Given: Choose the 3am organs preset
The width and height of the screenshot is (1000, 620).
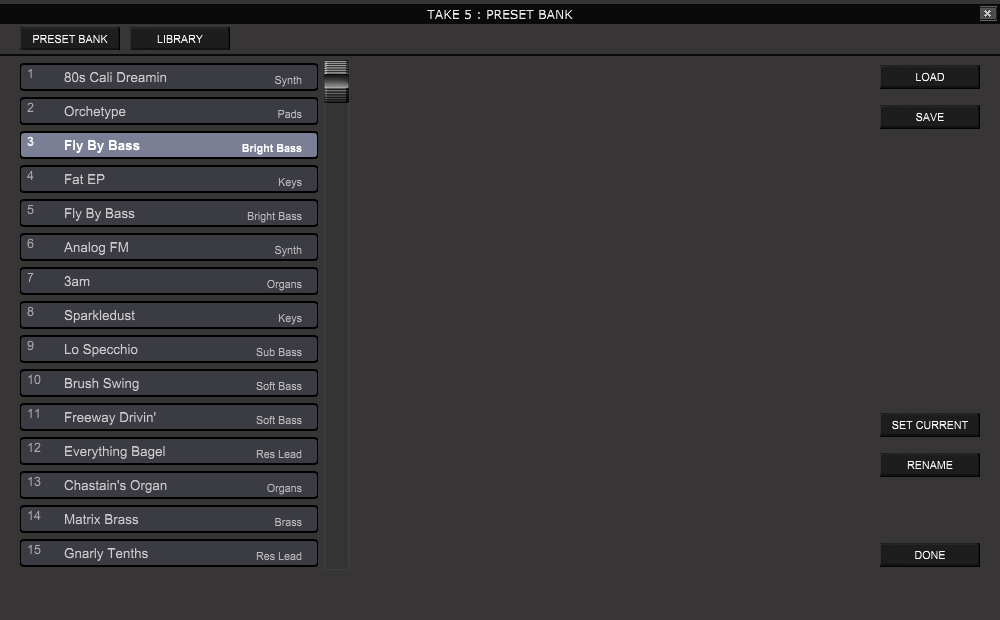Looking at the screenshot, I should point(168,282).
